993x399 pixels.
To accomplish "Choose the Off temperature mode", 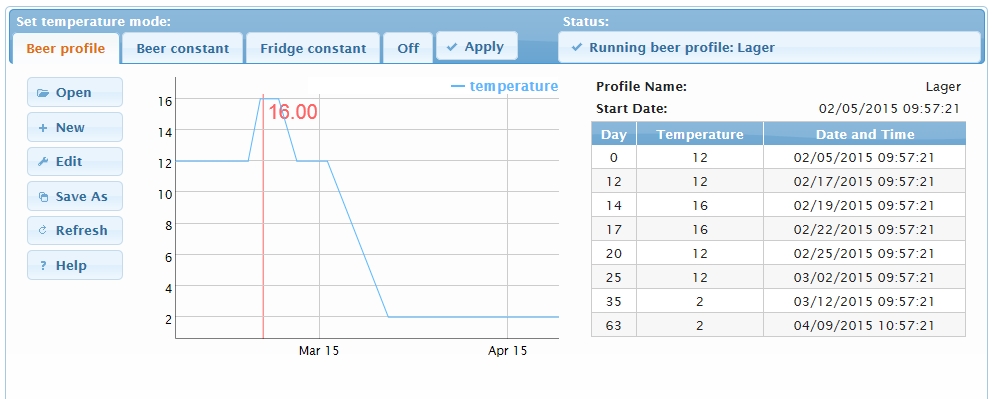I will pyautogui.click(x=408, y=48).
